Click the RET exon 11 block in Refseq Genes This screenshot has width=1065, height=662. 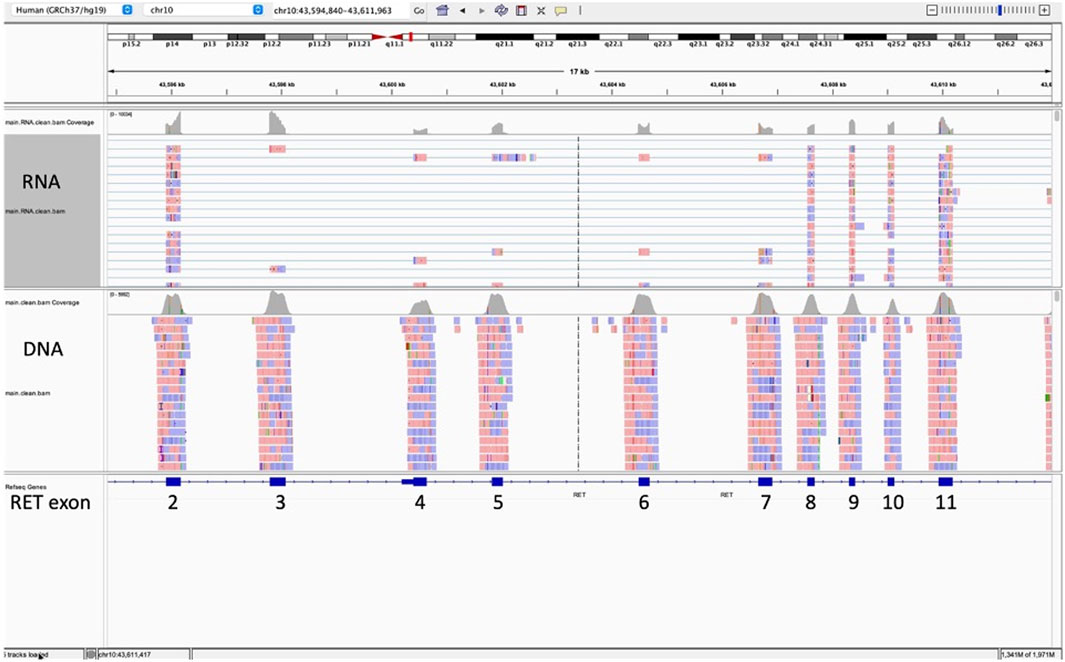pyautogui.click(x=945, y=481)
